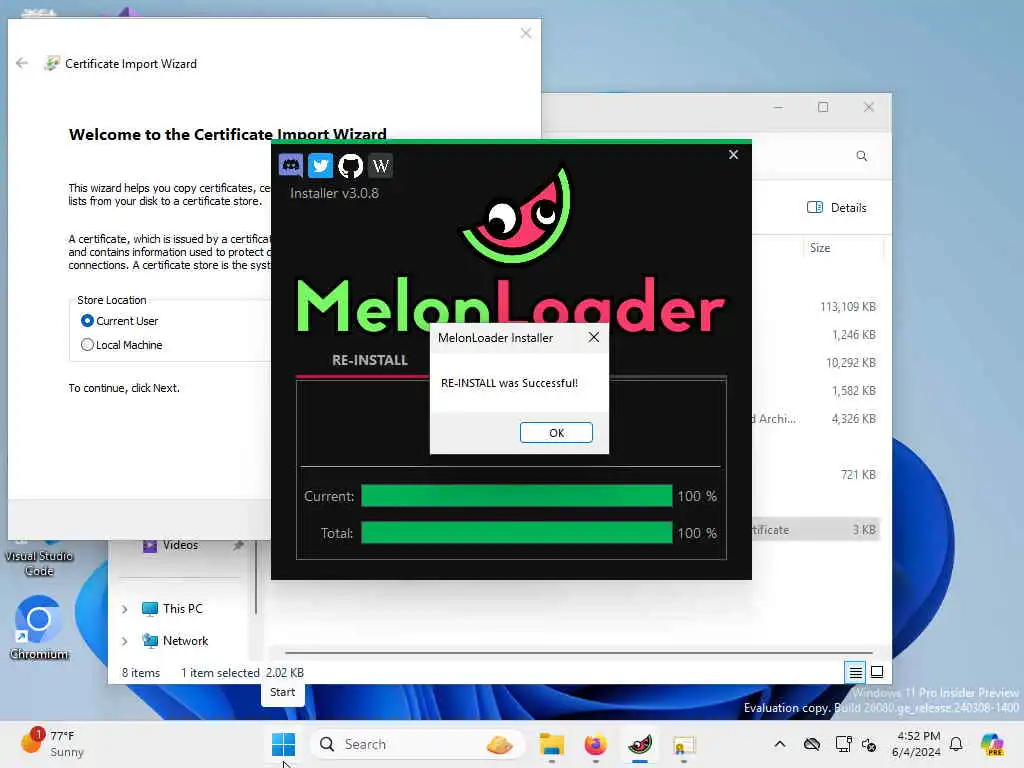Open Network in navigation pane
The width and height of the screenshot is (1024, 768).
pos(185,641)
